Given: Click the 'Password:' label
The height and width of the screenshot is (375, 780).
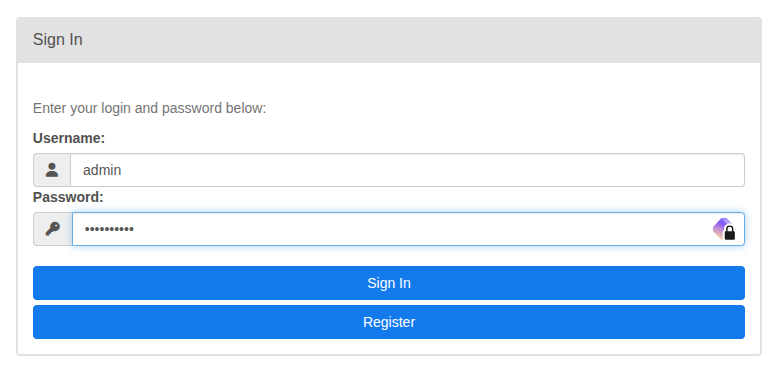Looking at the screenshot, I should point(68,197).
